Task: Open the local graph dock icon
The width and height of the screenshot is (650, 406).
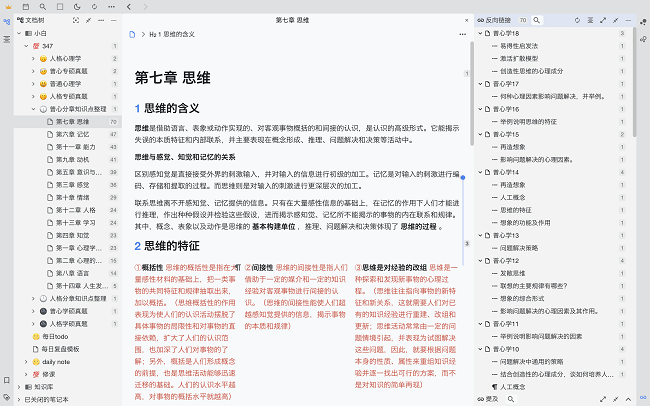Action: point(643,39)
